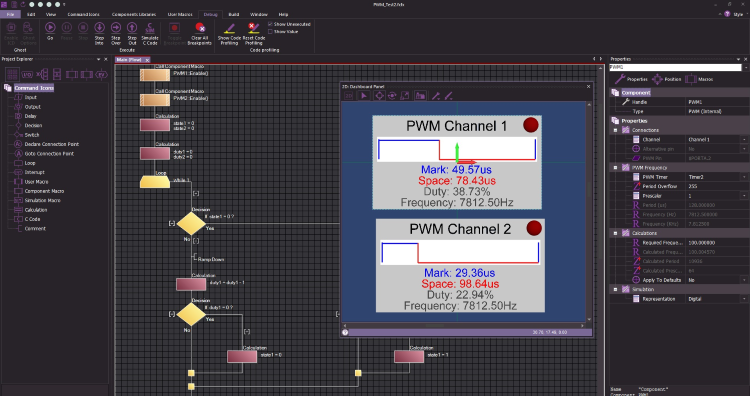
Task: Click the Simulate C Code icon
Action: tap(150, 33)
